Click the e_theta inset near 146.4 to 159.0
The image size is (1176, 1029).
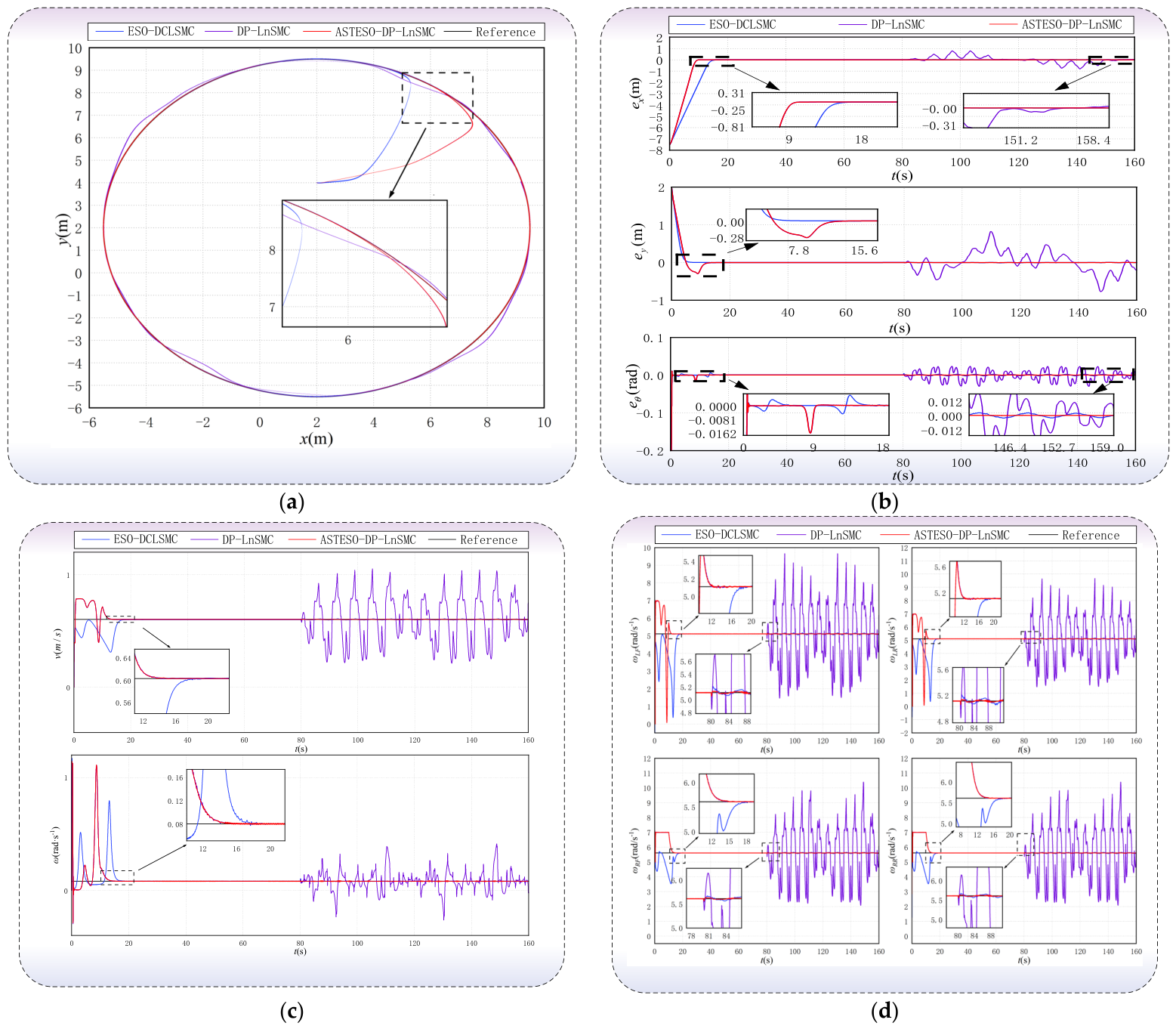[x=1042, y=415]
